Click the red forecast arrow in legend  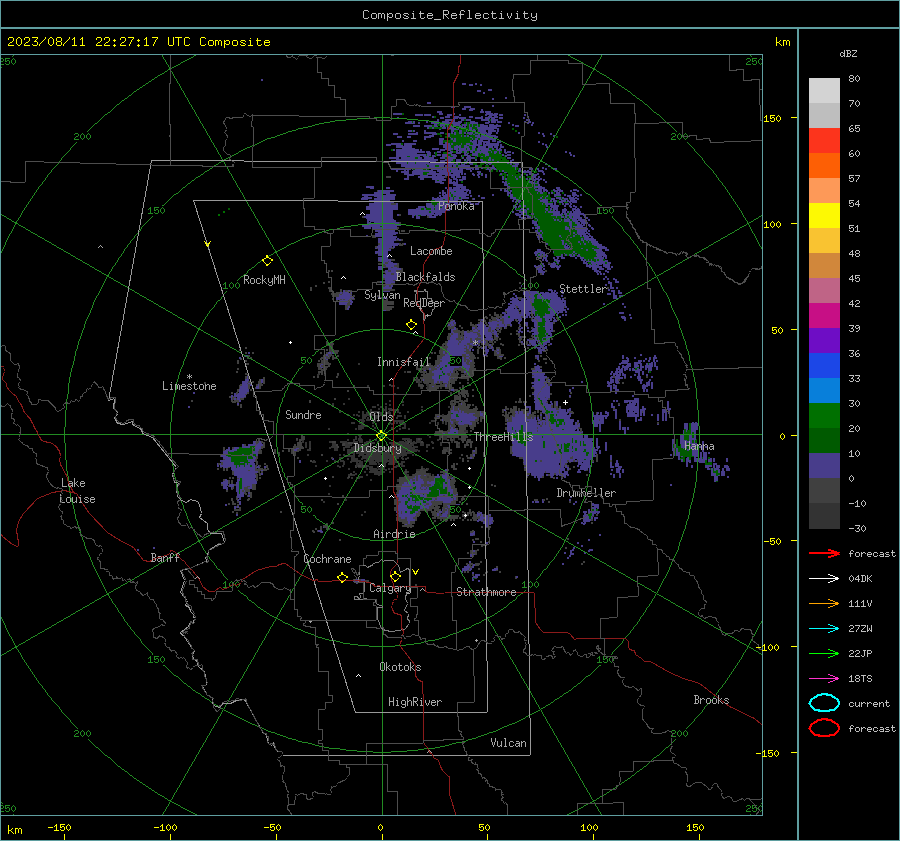coord(824,553)
